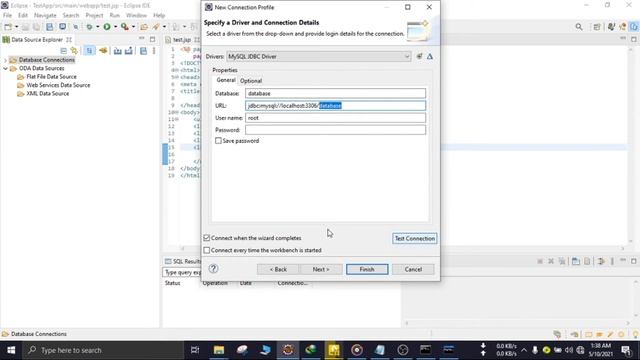The image size is (640, 360).
Task: Click the volume speaker icon in system tray
Action: click(x=569, y=350)
